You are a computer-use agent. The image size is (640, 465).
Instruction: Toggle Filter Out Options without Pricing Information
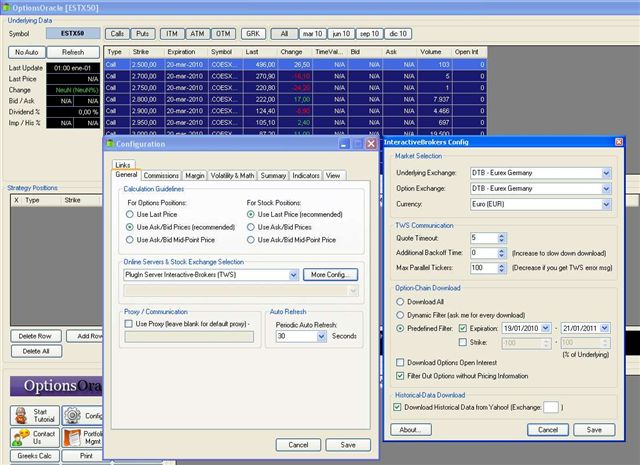tap(401, 375)
